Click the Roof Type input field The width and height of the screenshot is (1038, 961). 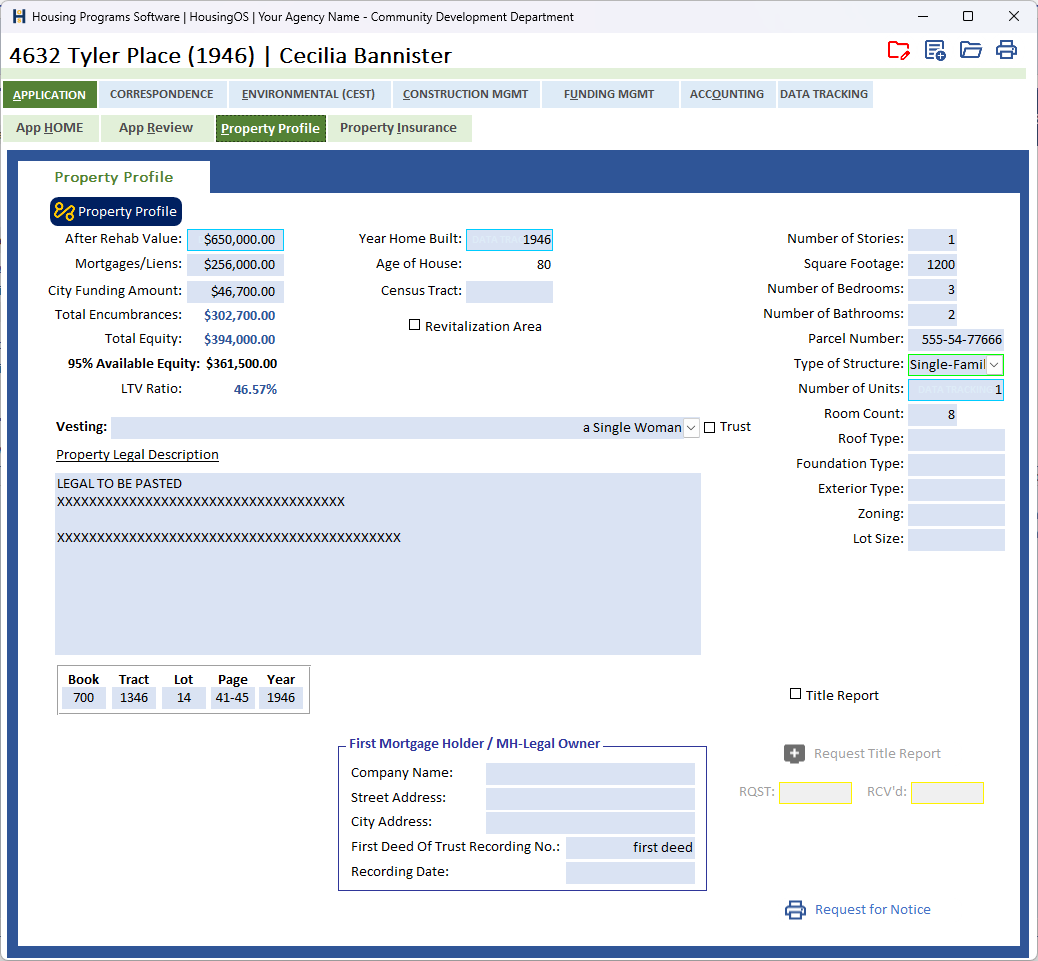click(x=956, y=439)
